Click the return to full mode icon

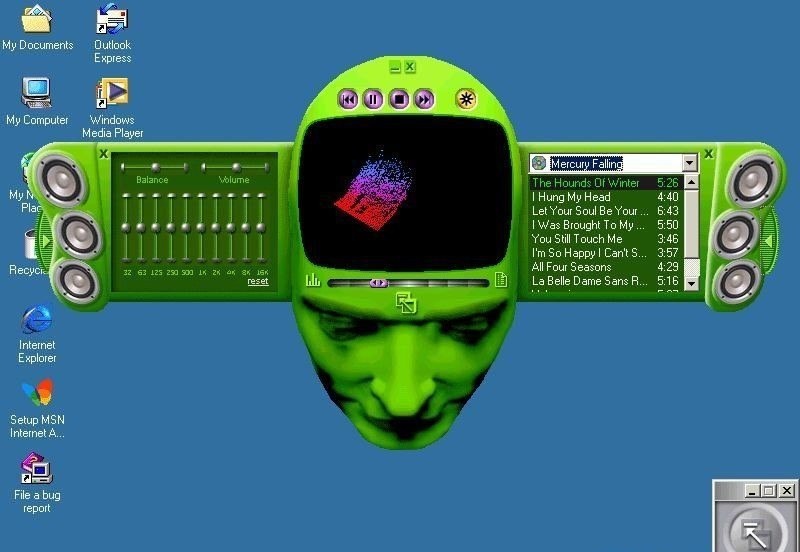pos(406,303)
